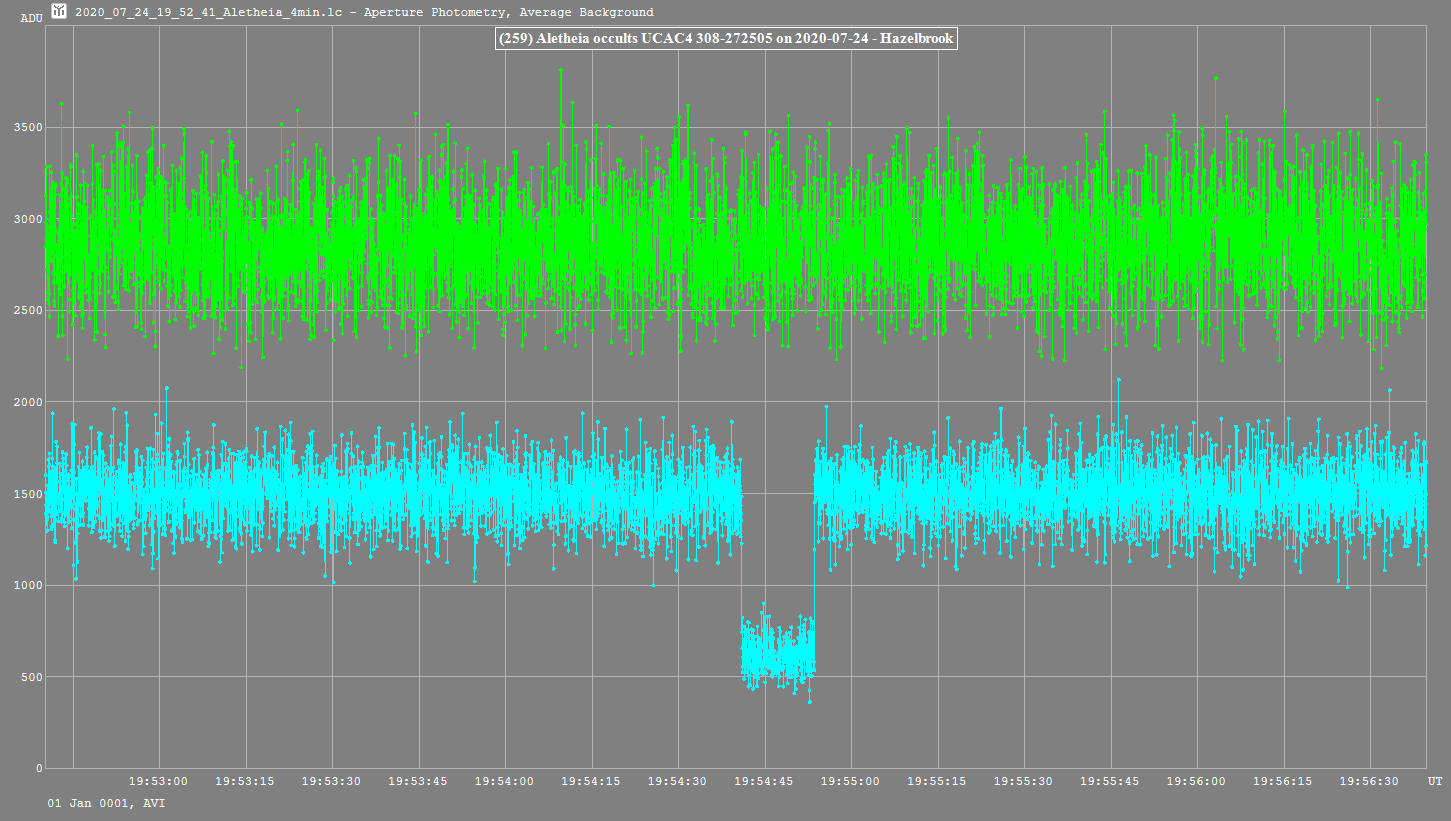Click the UT axis label
Viewport: 1451px width, 821px height.
point(1435,781)
